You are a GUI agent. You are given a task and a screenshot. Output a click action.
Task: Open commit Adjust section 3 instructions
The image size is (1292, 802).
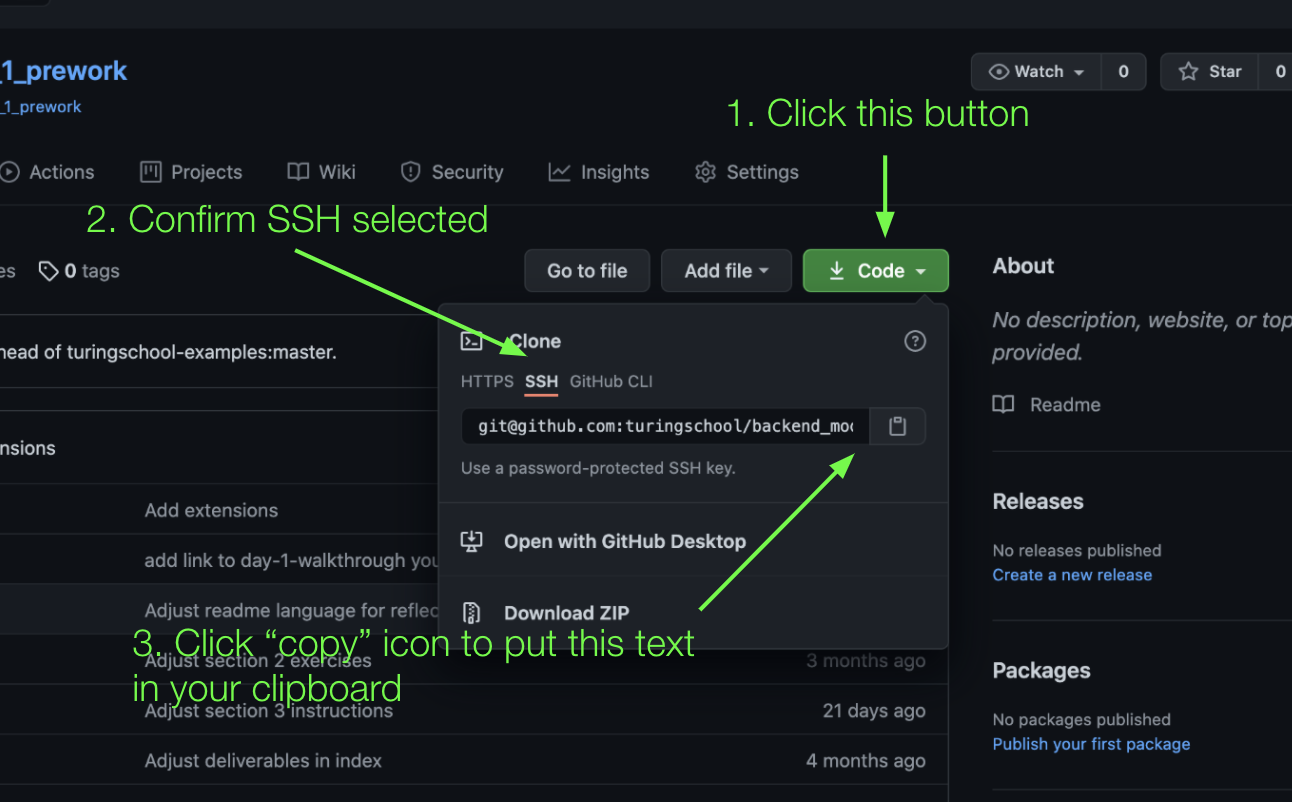(269, 711)
